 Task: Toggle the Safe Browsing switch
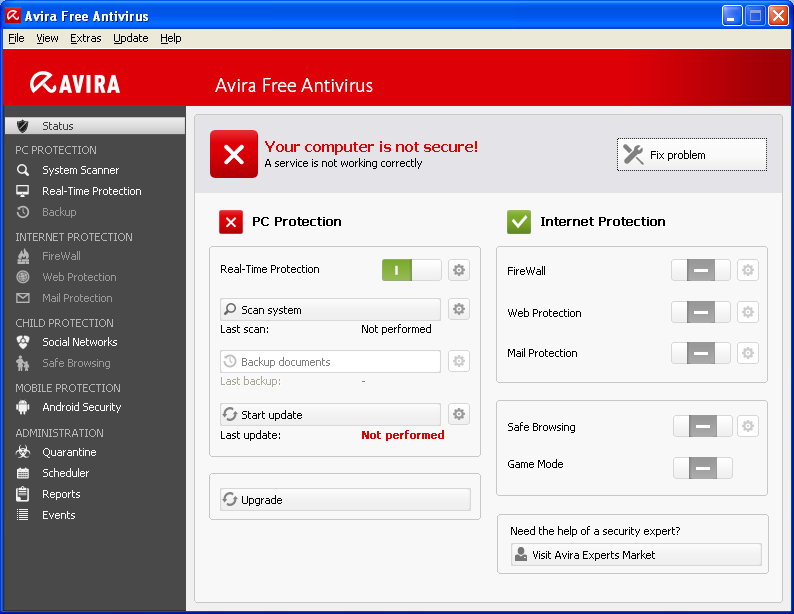click(703, 426)
